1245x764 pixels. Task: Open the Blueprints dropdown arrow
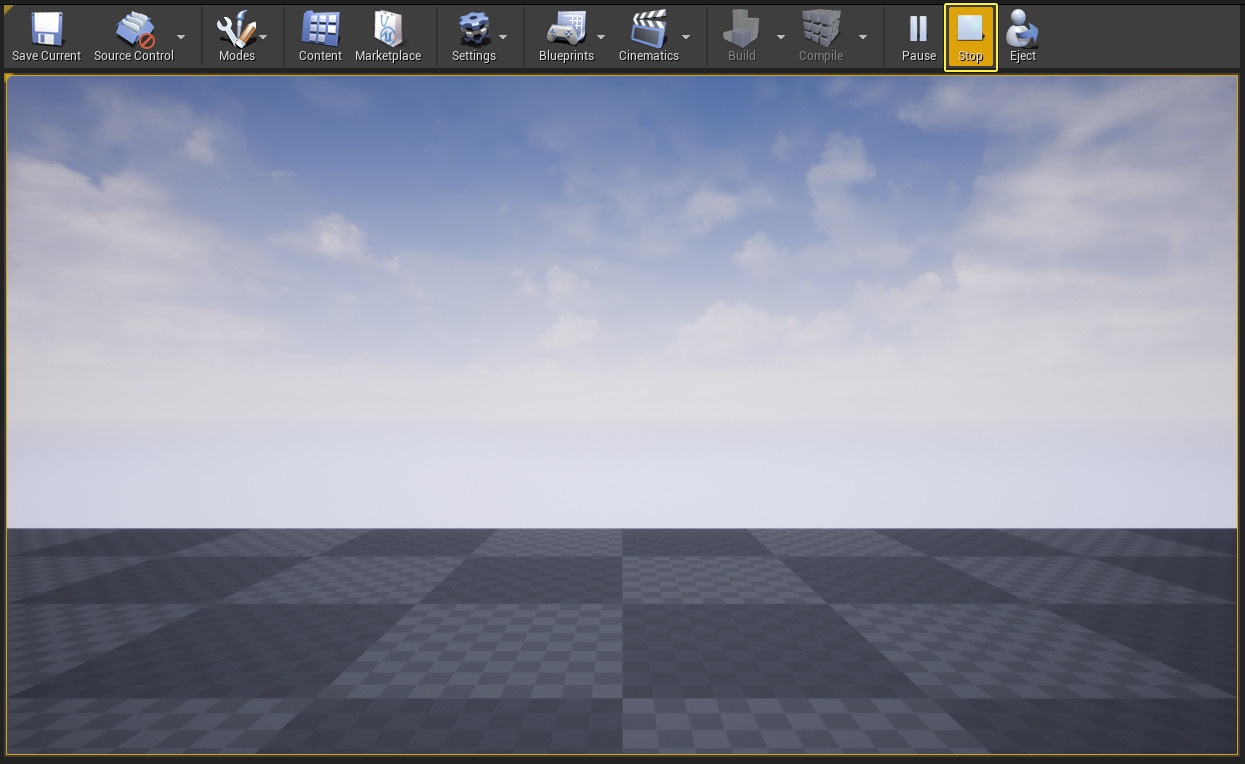pos(601,37)
